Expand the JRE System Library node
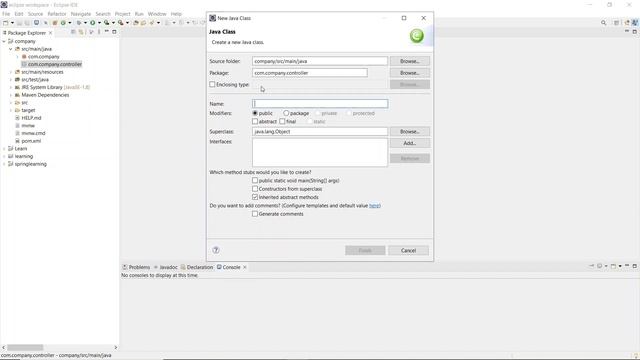Screen dimensions: 640x360 coord(11,87)
